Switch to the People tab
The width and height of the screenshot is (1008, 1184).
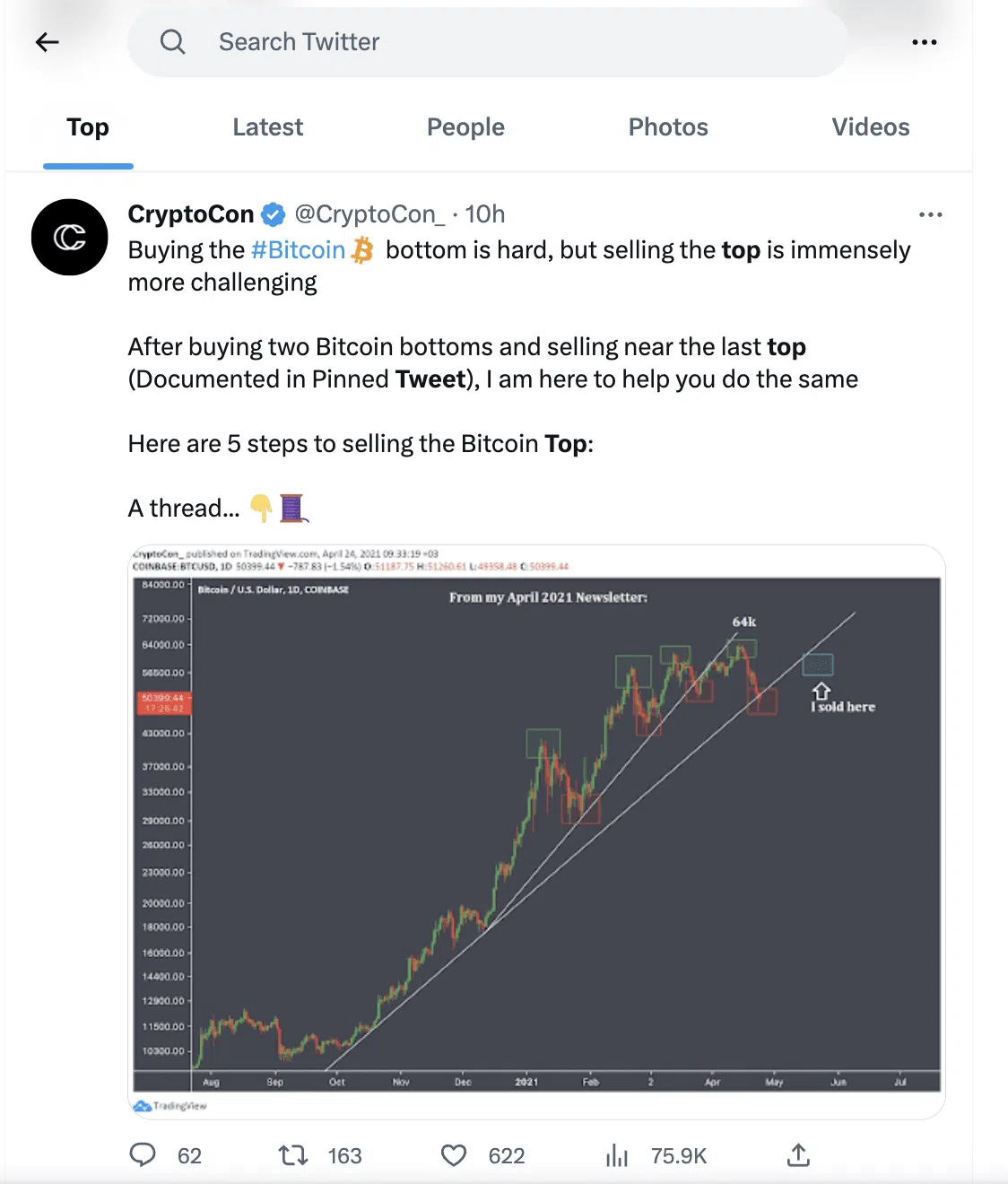point(465,127)
